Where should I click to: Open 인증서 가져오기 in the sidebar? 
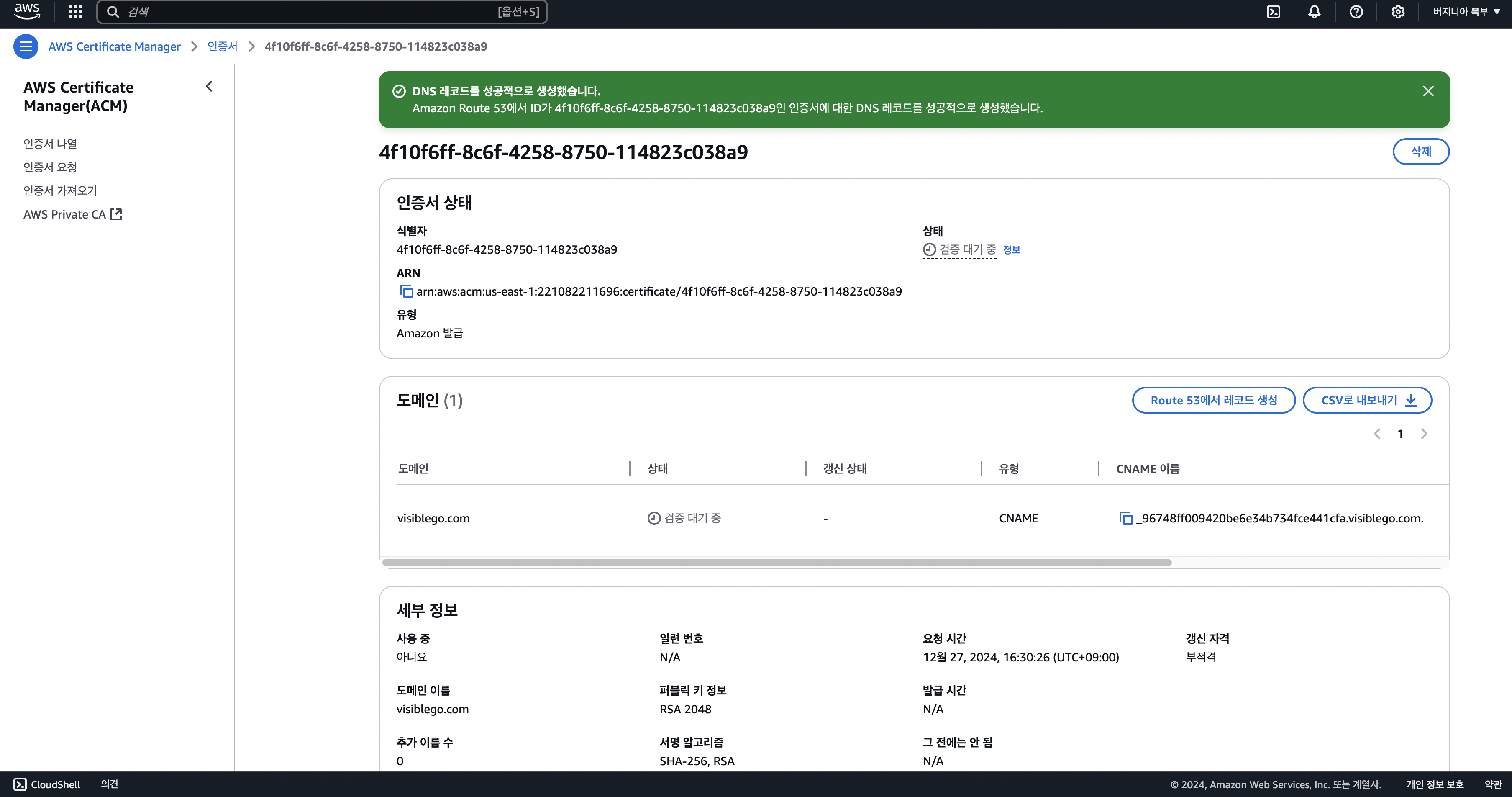(x=60, y=190)
